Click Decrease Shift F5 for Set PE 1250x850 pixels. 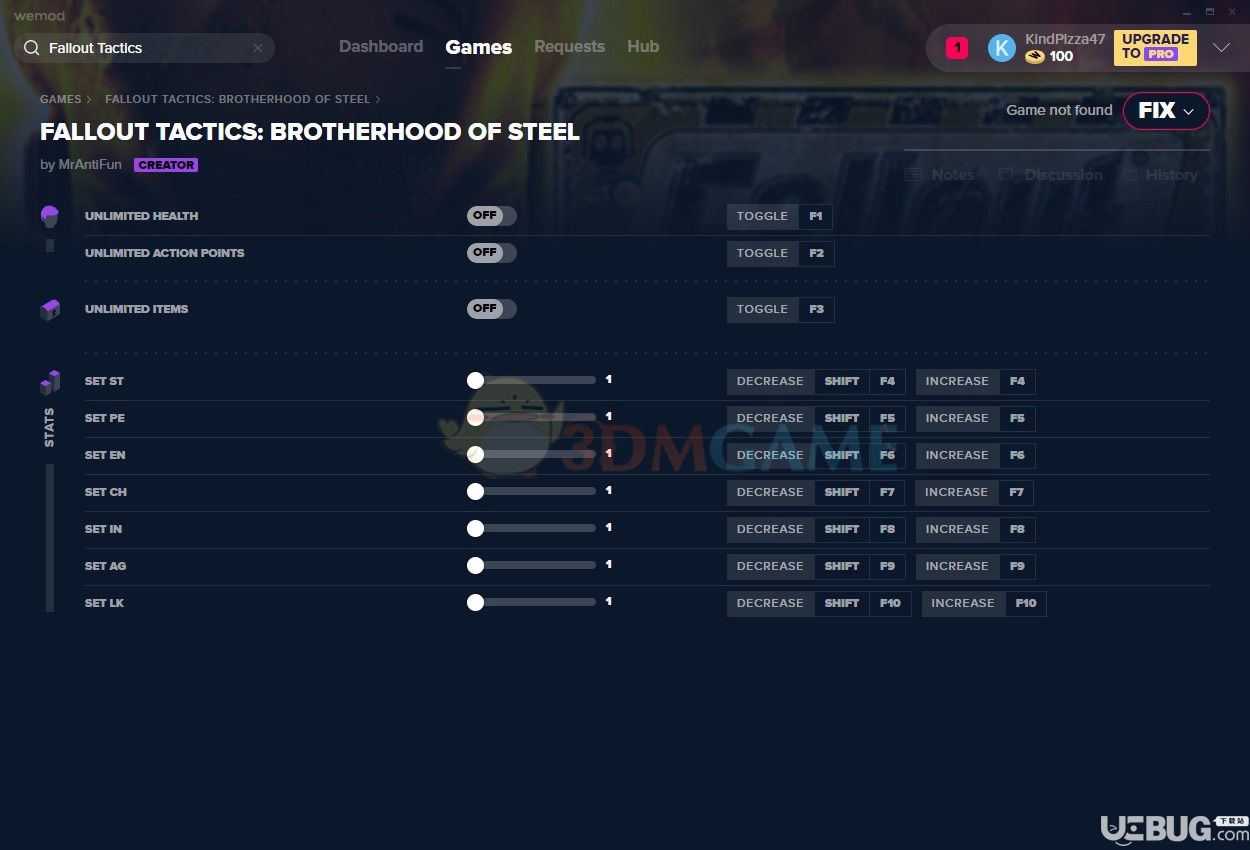click(x=816, y=418)
